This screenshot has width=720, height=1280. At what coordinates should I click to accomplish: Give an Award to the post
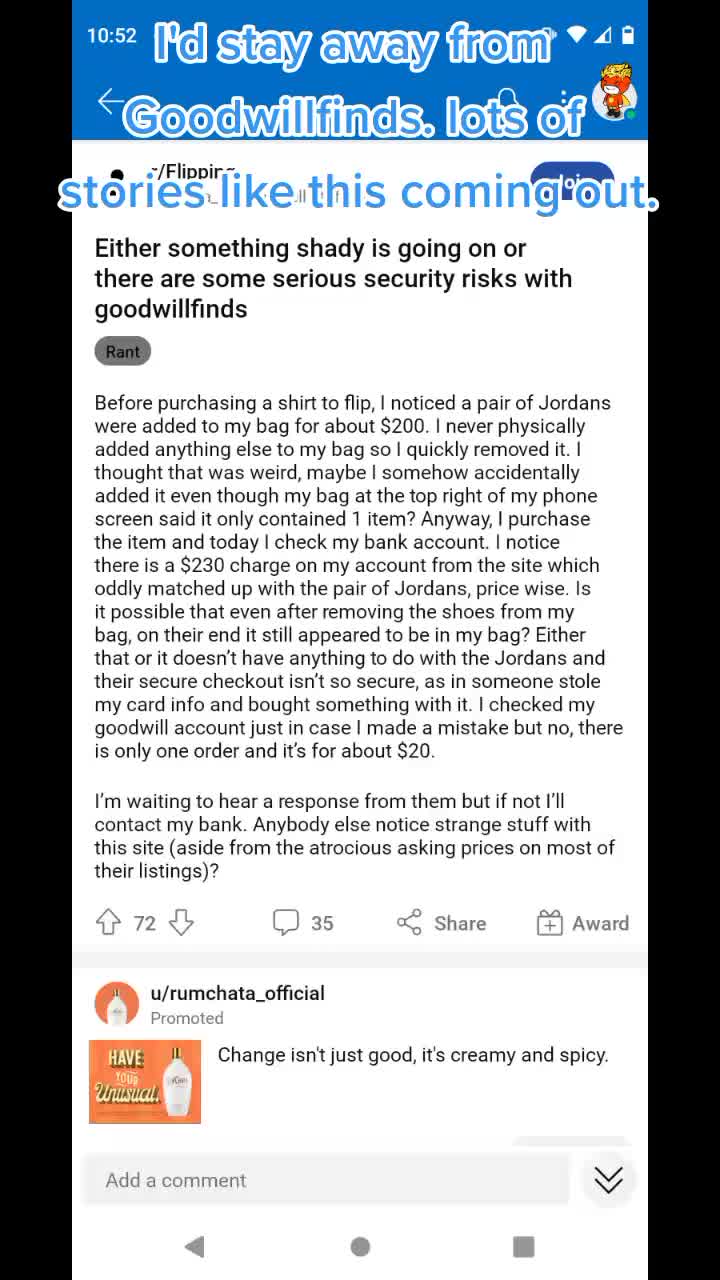click(x=583, y=922)
